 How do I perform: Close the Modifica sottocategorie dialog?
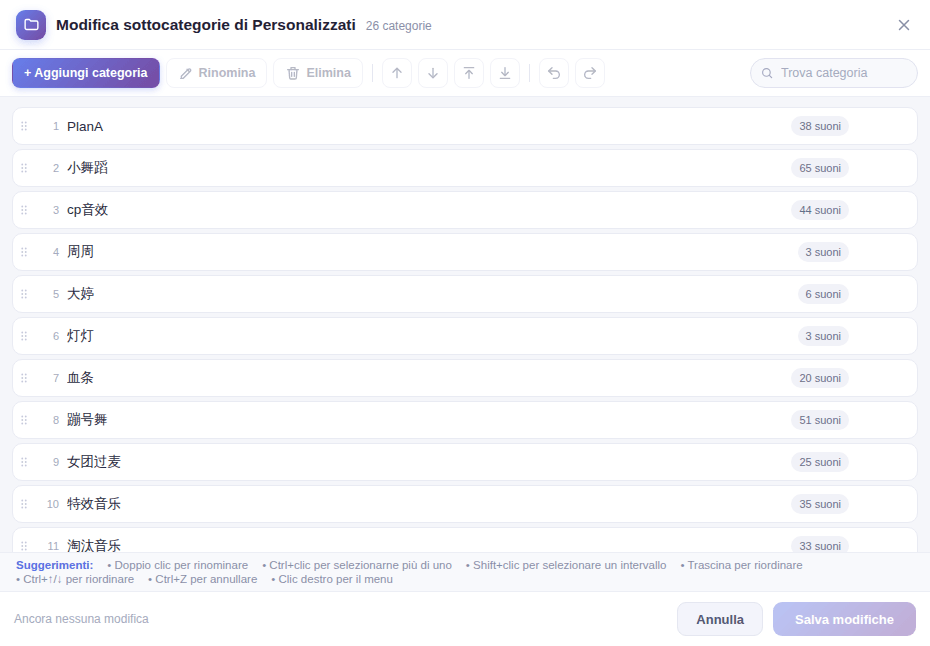point(903,25)
